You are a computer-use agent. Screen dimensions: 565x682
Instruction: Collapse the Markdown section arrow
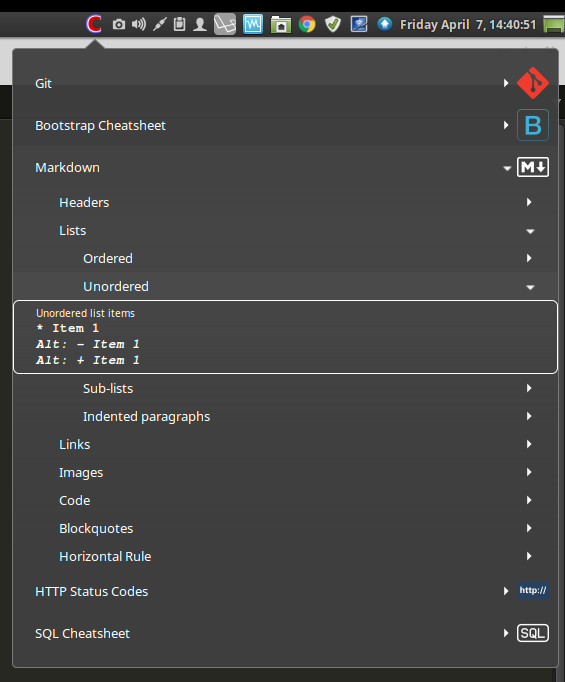pyautogui.click(x=507, y=168)
